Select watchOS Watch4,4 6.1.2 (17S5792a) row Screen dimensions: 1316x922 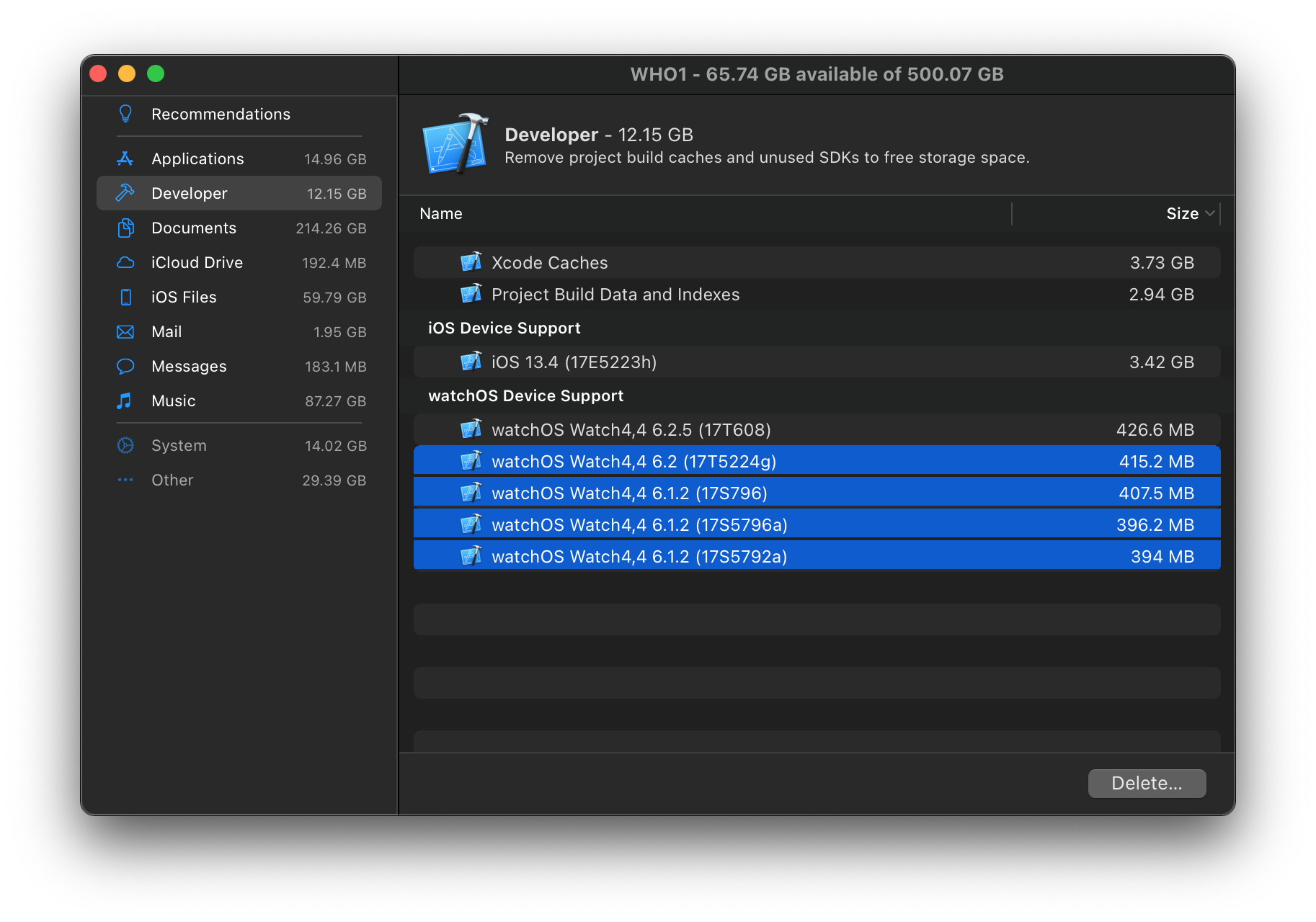tap(817, 556)
